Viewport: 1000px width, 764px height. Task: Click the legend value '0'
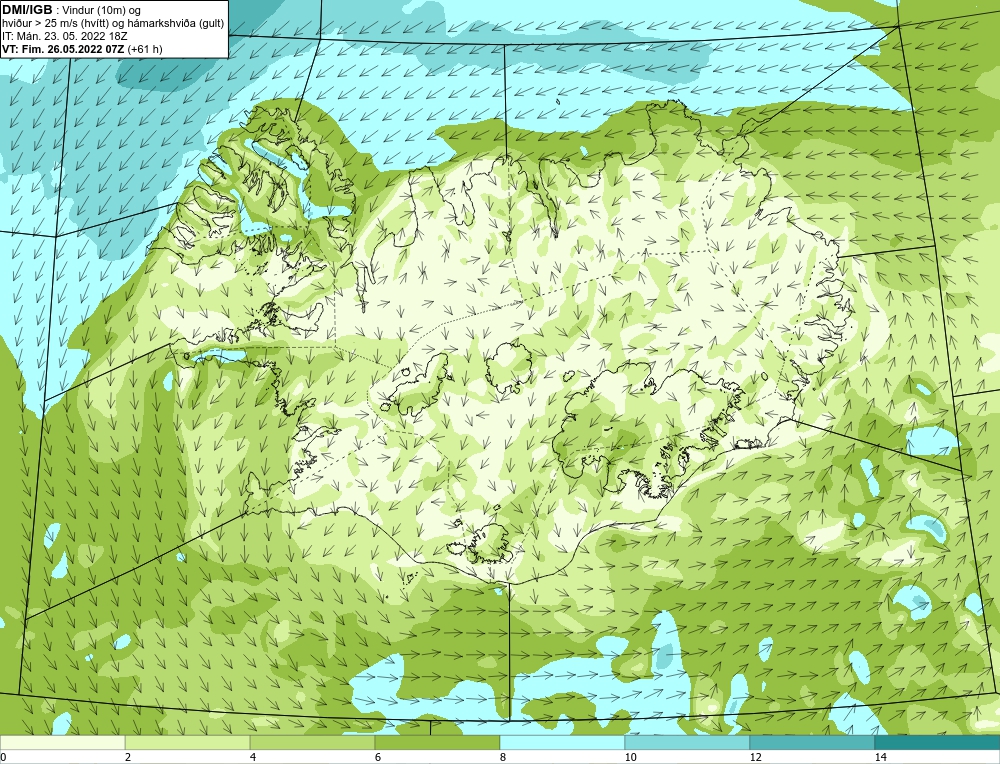point(3,757)
